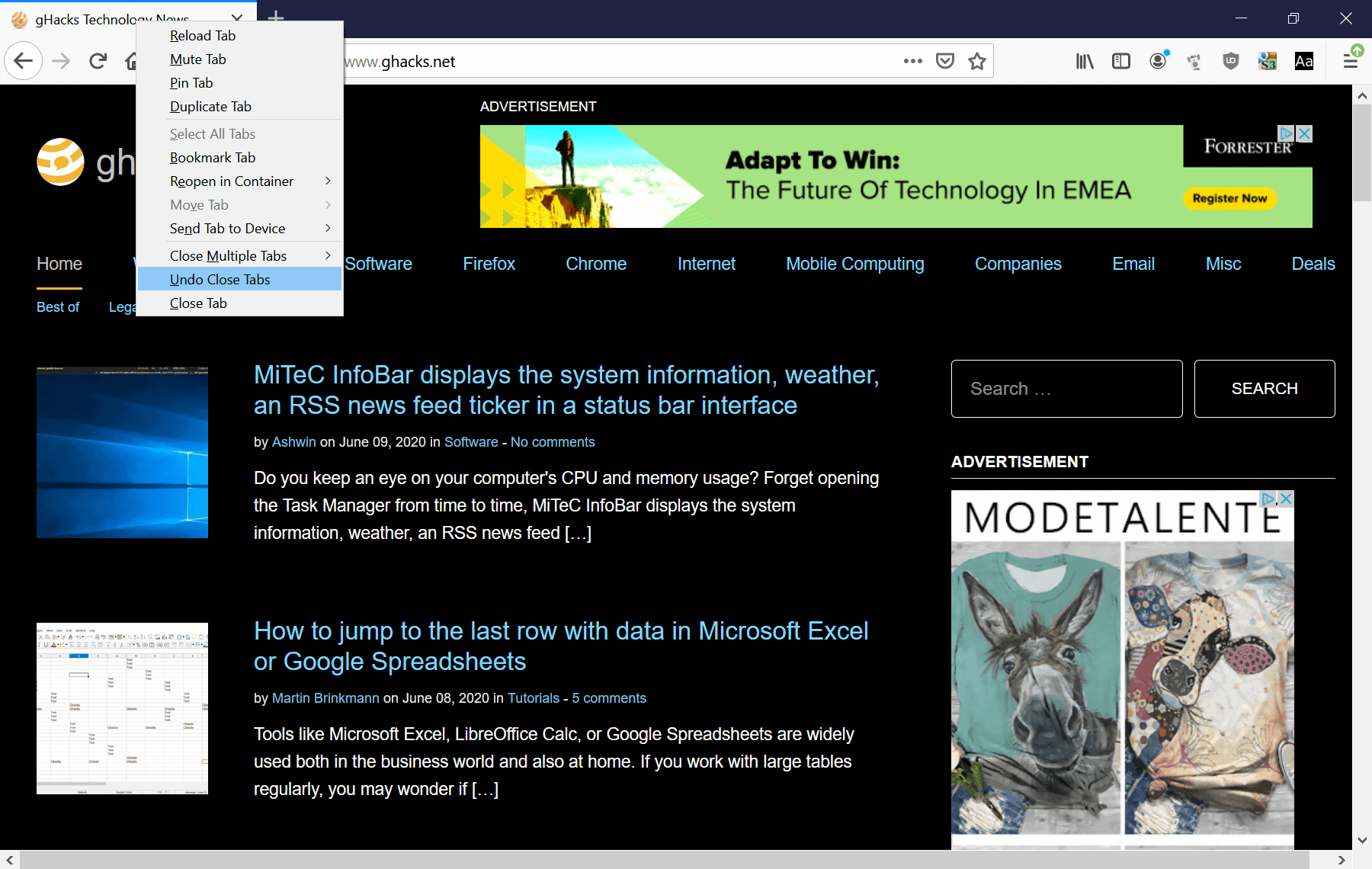Open the Library toolbar icon
The width and height of the screenshot is (1372, 869).
point(1085,61)
